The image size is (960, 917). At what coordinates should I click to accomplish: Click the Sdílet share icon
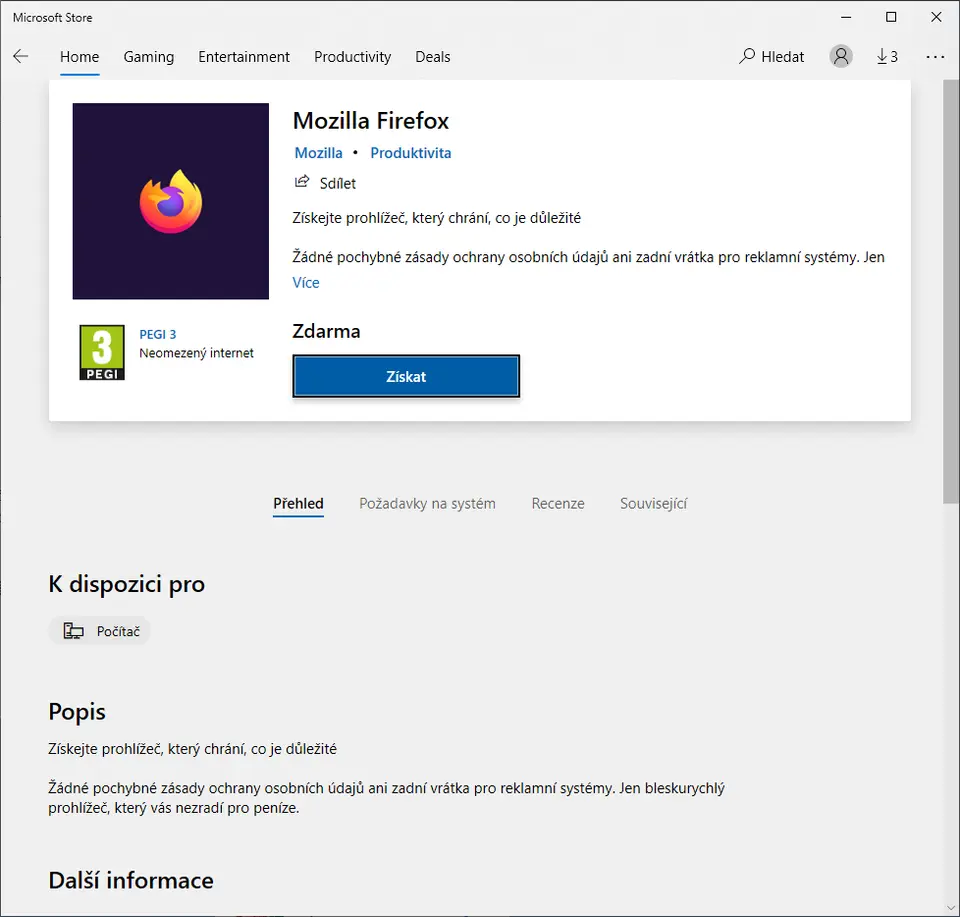[x=302, y=183]
